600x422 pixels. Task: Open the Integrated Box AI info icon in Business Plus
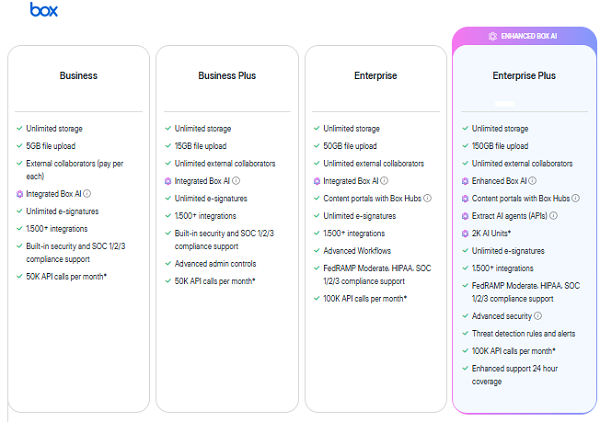[x=236, y=181]
